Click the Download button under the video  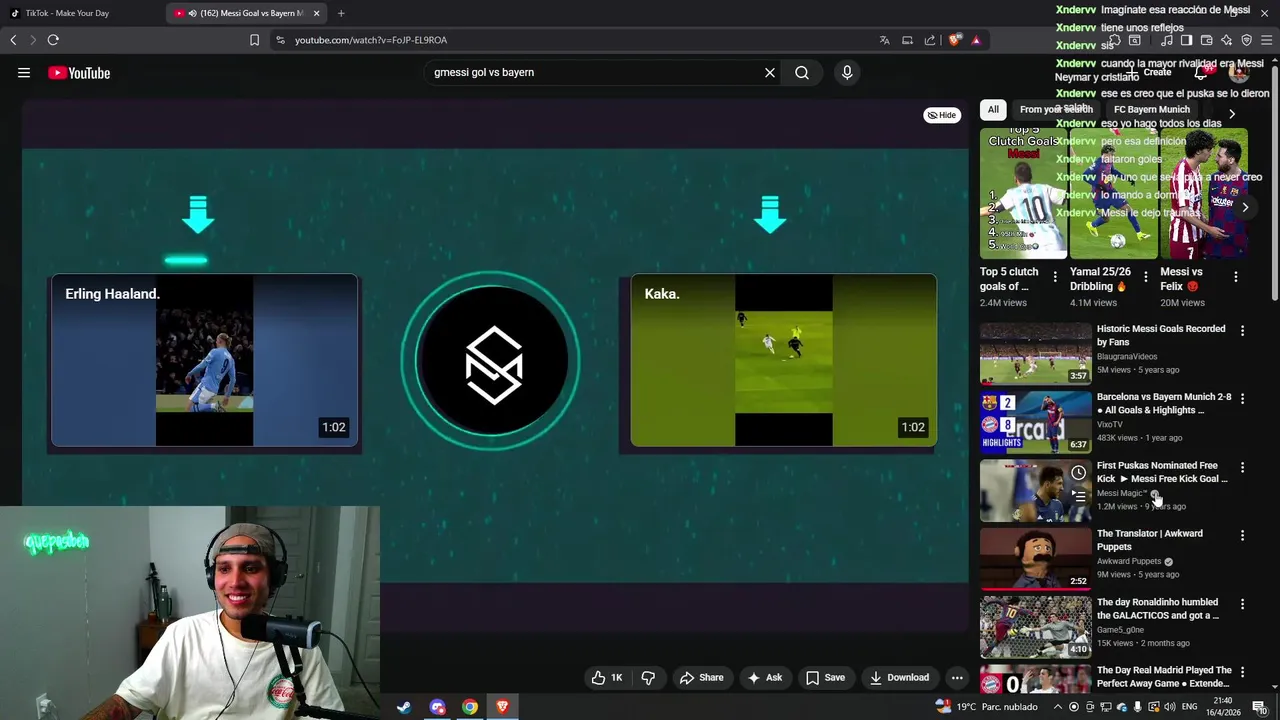pos(899,678)
